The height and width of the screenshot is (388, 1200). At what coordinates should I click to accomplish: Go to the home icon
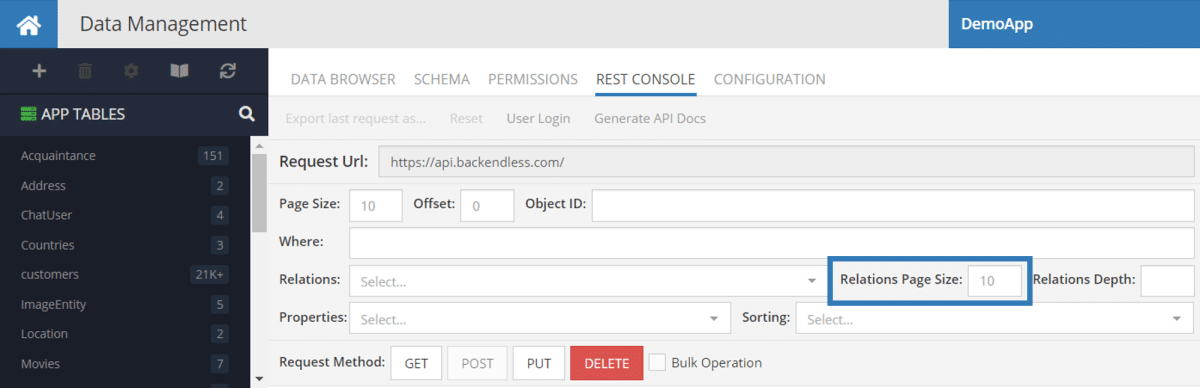[28, 24]
